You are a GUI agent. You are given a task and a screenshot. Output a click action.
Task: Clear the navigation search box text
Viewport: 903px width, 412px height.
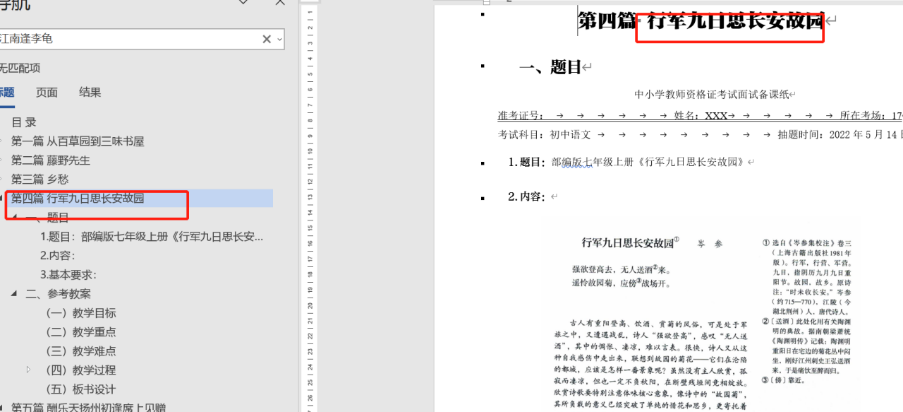coord(267,39)
